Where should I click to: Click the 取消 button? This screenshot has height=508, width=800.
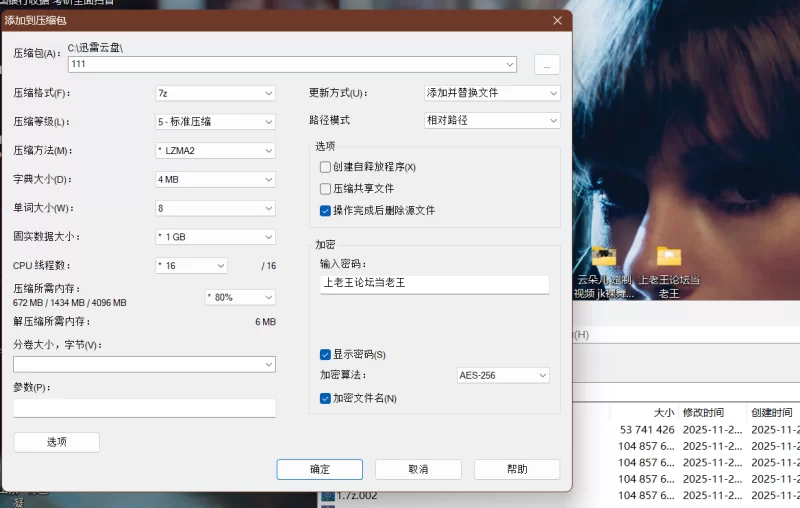[418, 469]
